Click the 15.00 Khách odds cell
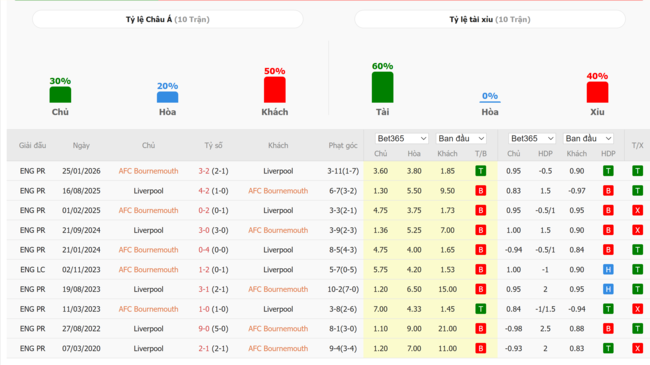The image size is (650, 365). coord(447,289)
